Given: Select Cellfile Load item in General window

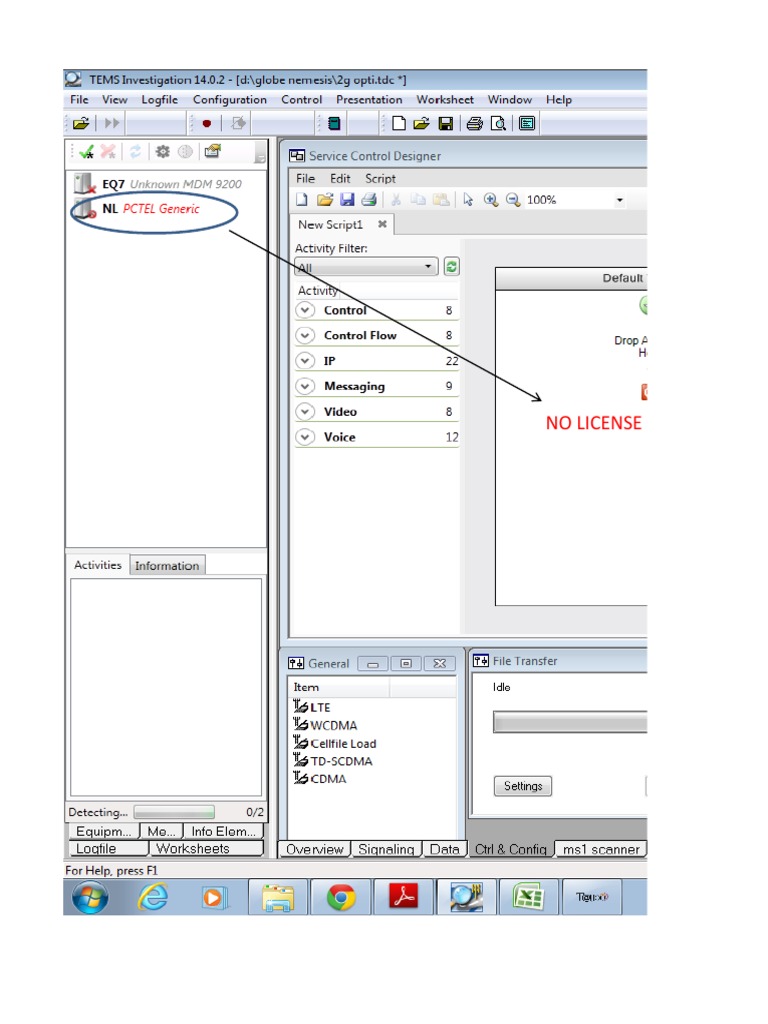Looking at the screenshot, I should point(335,743).
